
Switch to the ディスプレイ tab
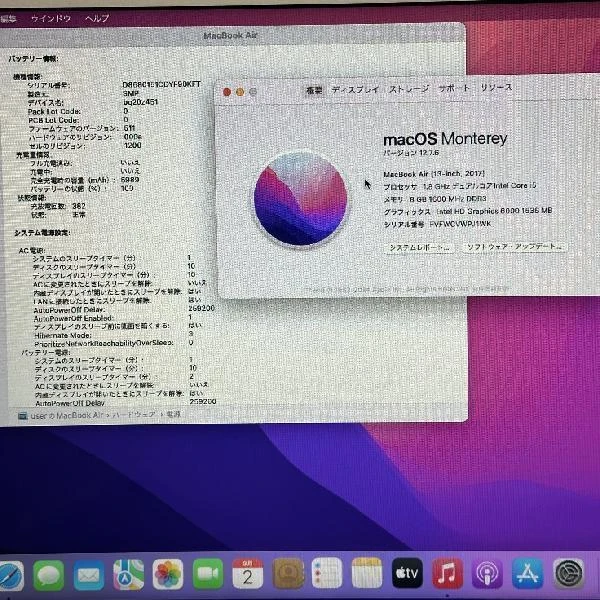pyautogui.click(x=355, y=90)
